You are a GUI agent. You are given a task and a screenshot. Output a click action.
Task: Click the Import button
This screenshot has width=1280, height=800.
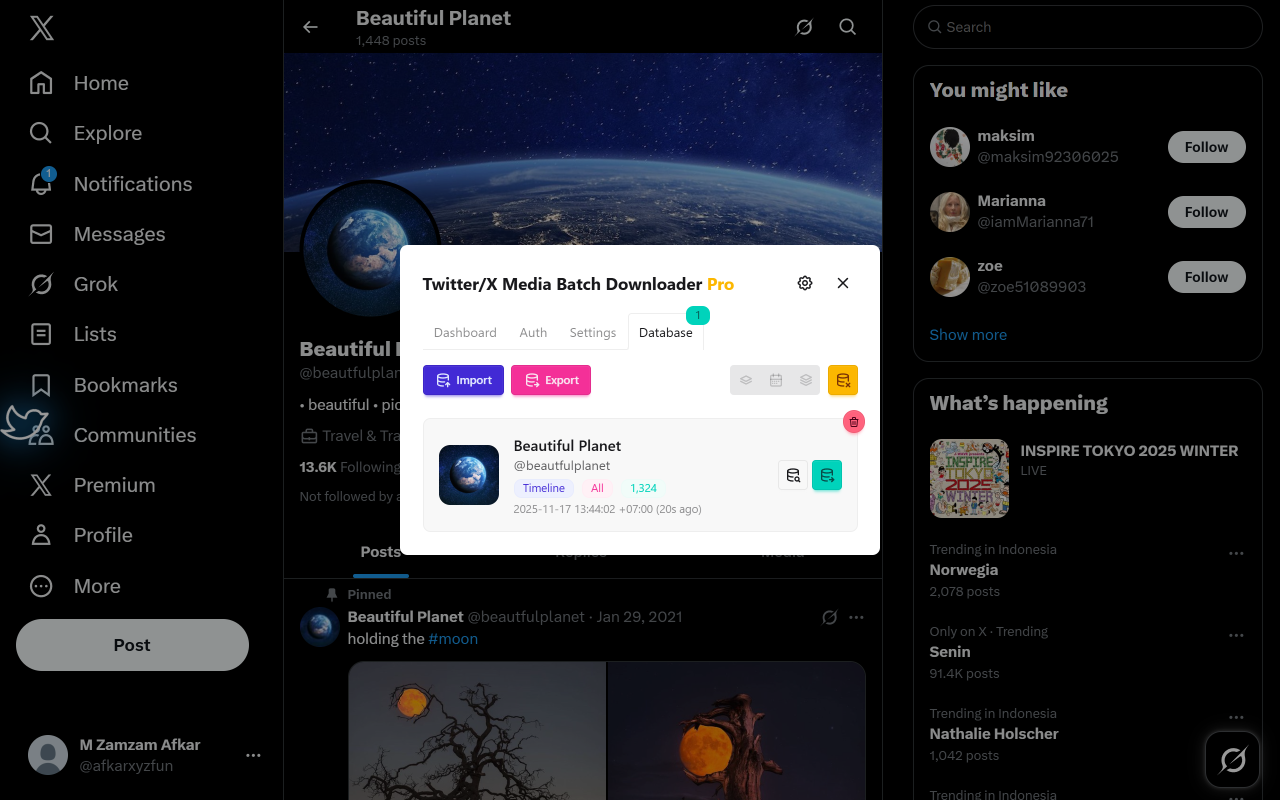(x=463, y=380)
